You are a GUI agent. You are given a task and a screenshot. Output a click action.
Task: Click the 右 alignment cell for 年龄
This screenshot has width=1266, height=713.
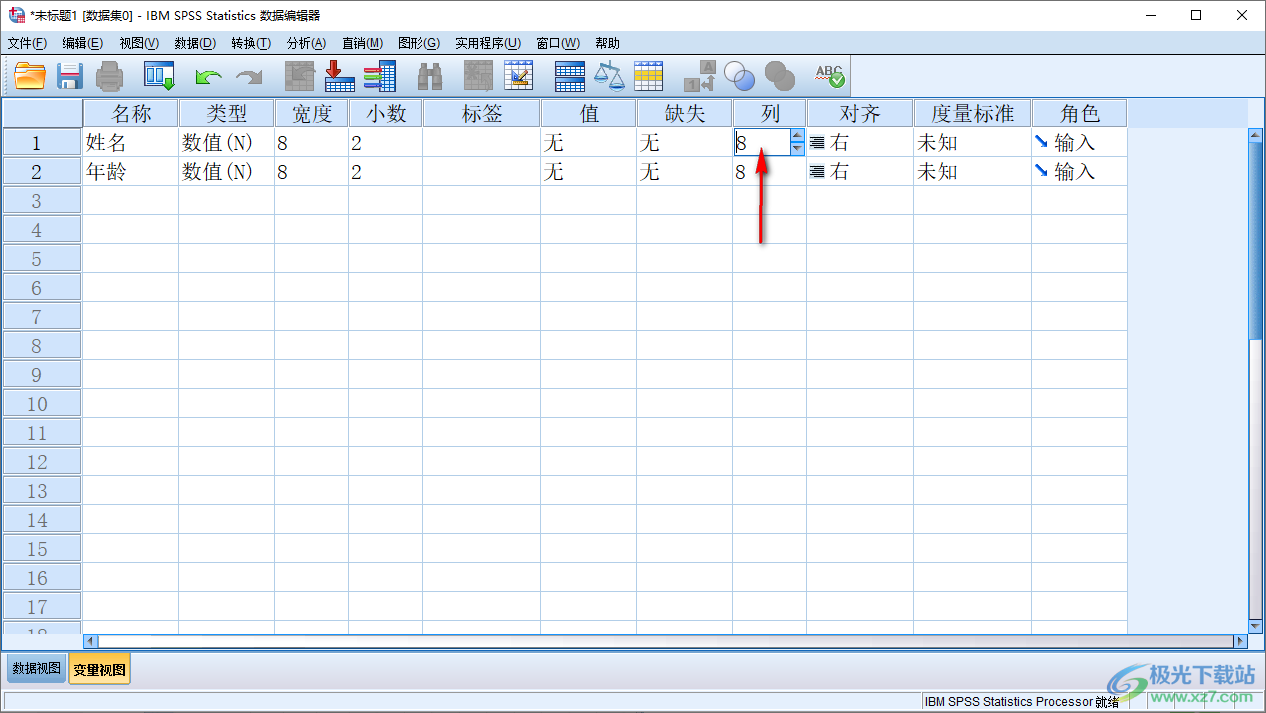click(860, 171)
